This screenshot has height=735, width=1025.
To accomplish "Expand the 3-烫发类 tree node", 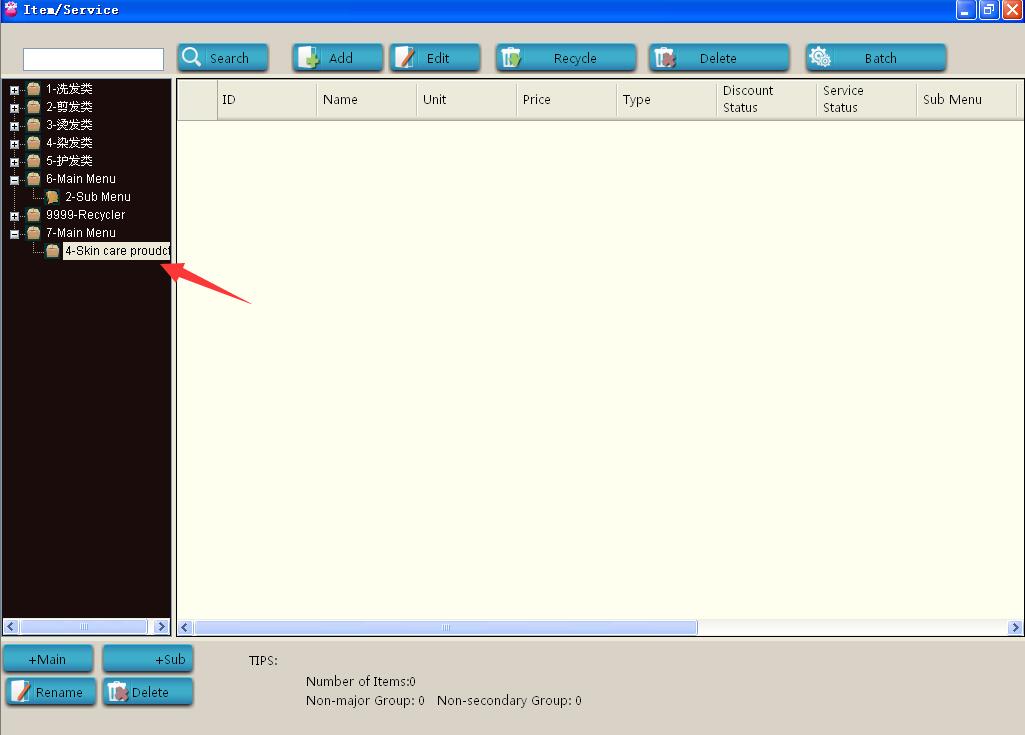I will 14,126.
